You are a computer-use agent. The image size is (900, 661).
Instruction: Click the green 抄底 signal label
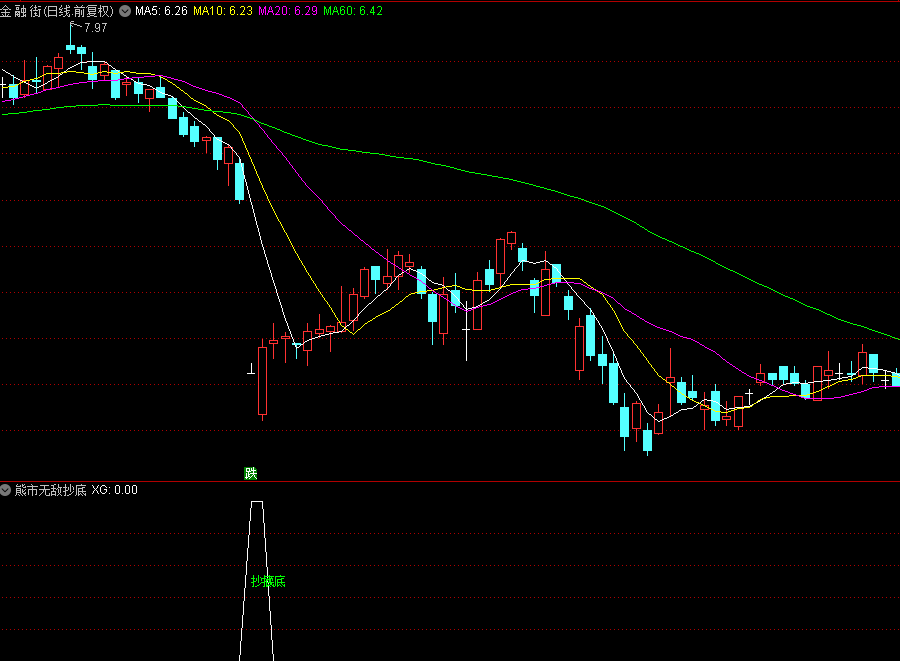pos(268,582)
